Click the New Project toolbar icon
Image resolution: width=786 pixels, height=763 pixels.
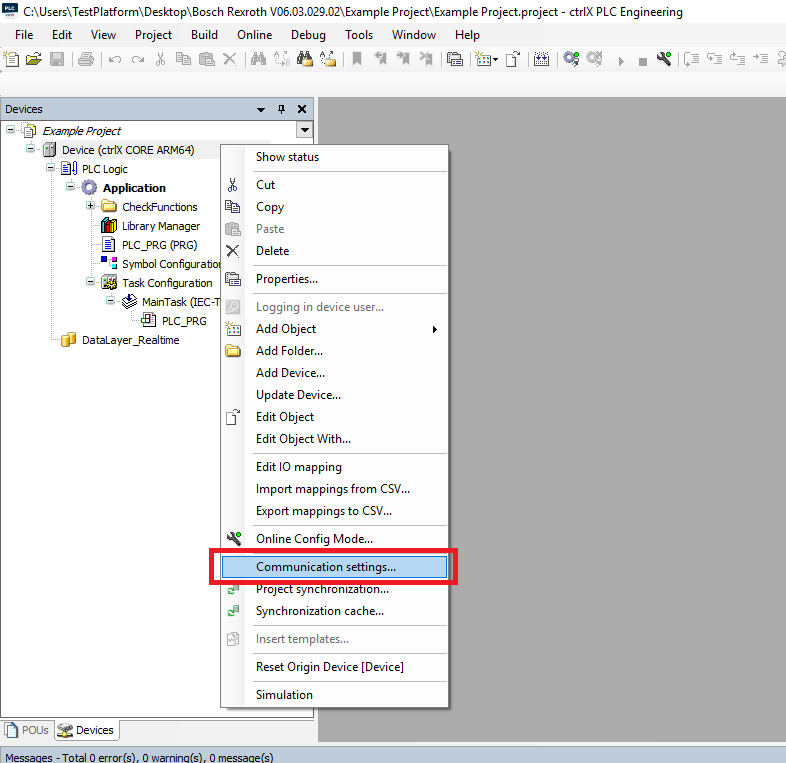click(12, 60)
